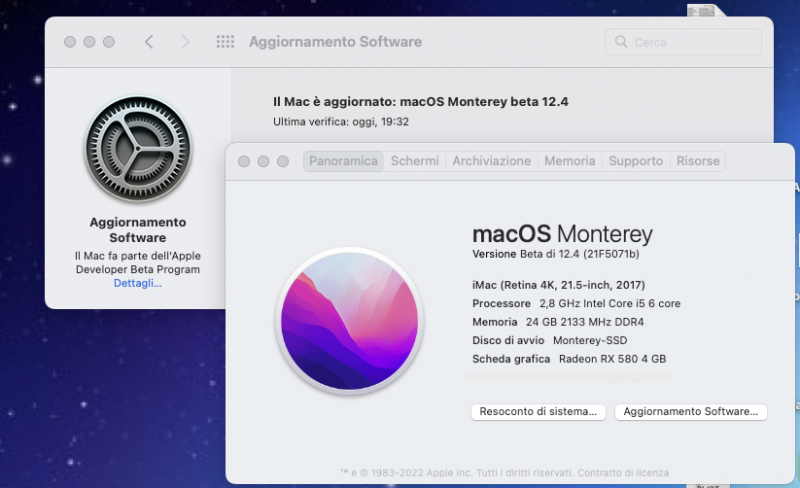Click Disco di avvio Monterey-SSD line
Screen dimensions: 800x488
549,340
